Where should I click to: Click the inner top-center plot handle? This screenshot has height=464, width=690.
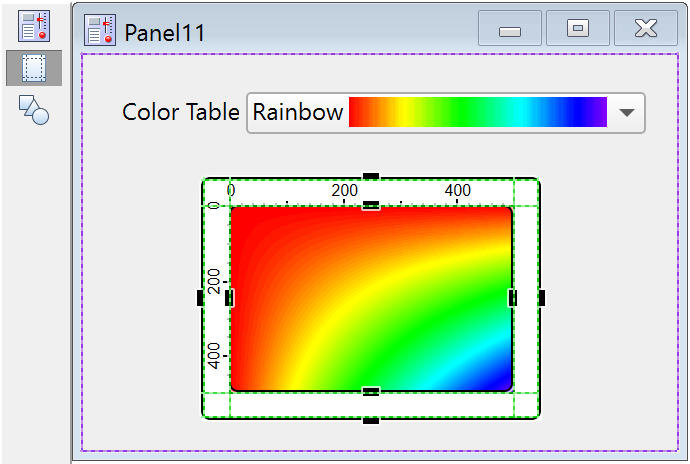[371, 206]
